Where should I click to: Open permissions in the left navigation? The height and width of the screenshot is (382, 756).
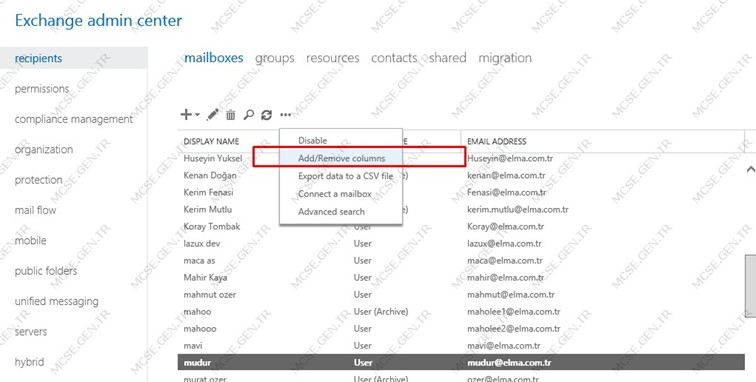42,89
